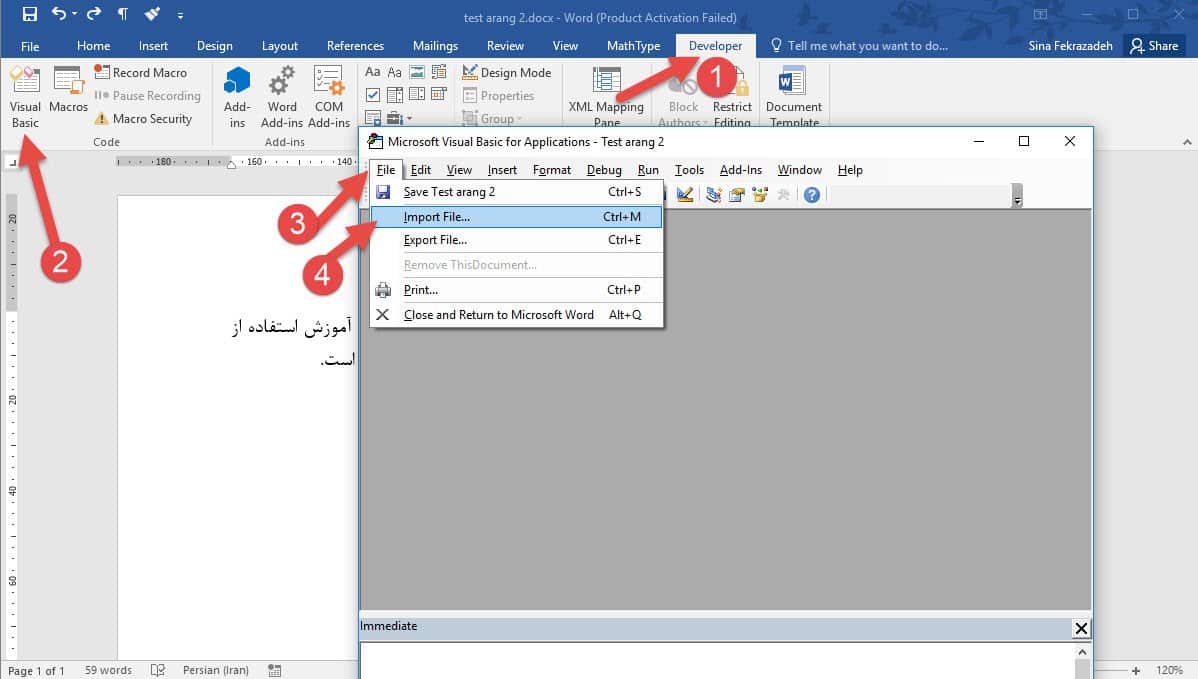This screenshot has height=679, width=1198.
Task: Click the Help question mark icon in VBA toolbar
Action: tap(812, 195)
